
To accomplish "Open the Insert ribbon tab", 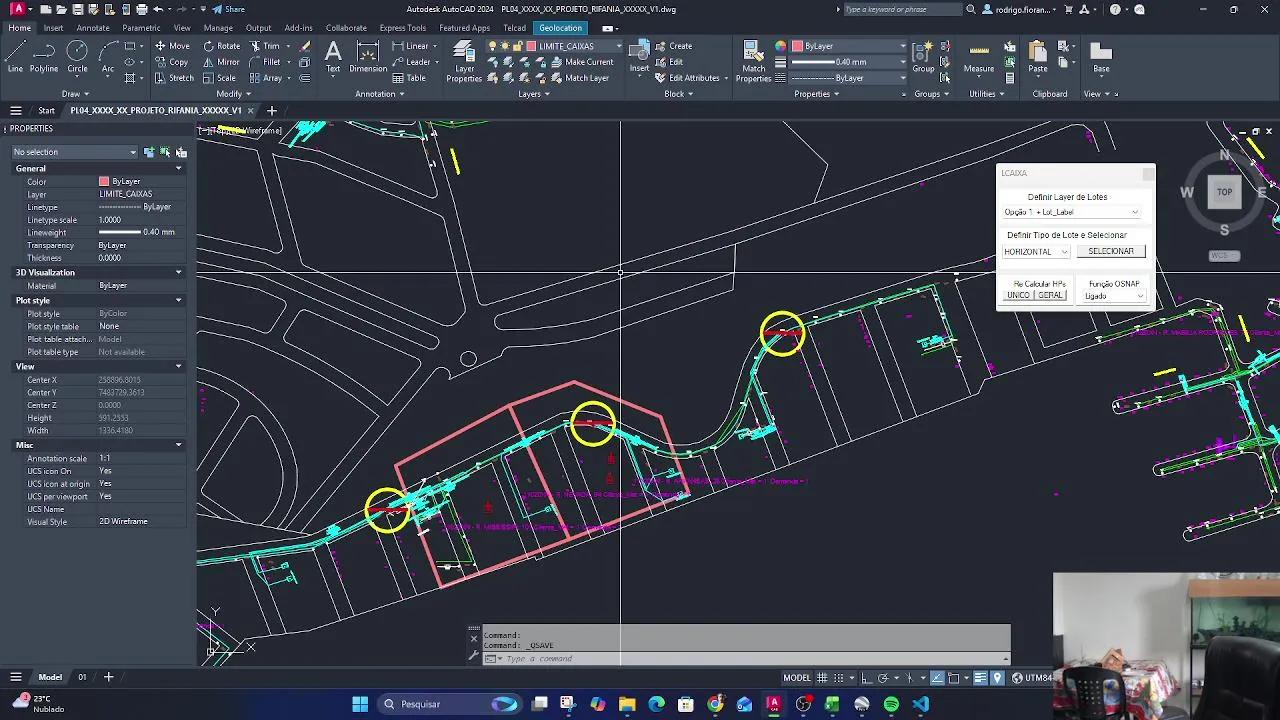I will pos(53,28).
